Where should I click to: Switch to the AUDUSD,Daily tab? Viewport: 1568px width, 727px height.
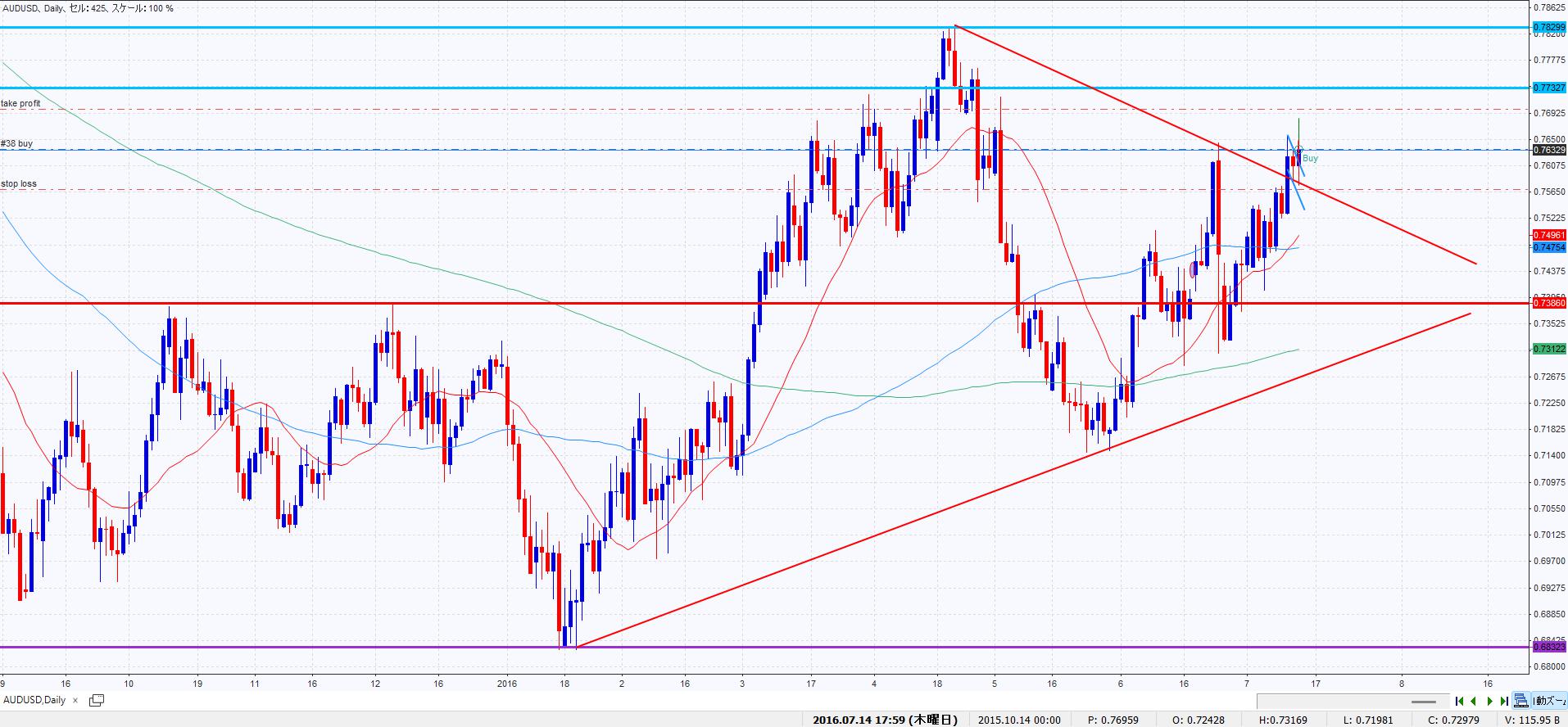coord(34,700)
